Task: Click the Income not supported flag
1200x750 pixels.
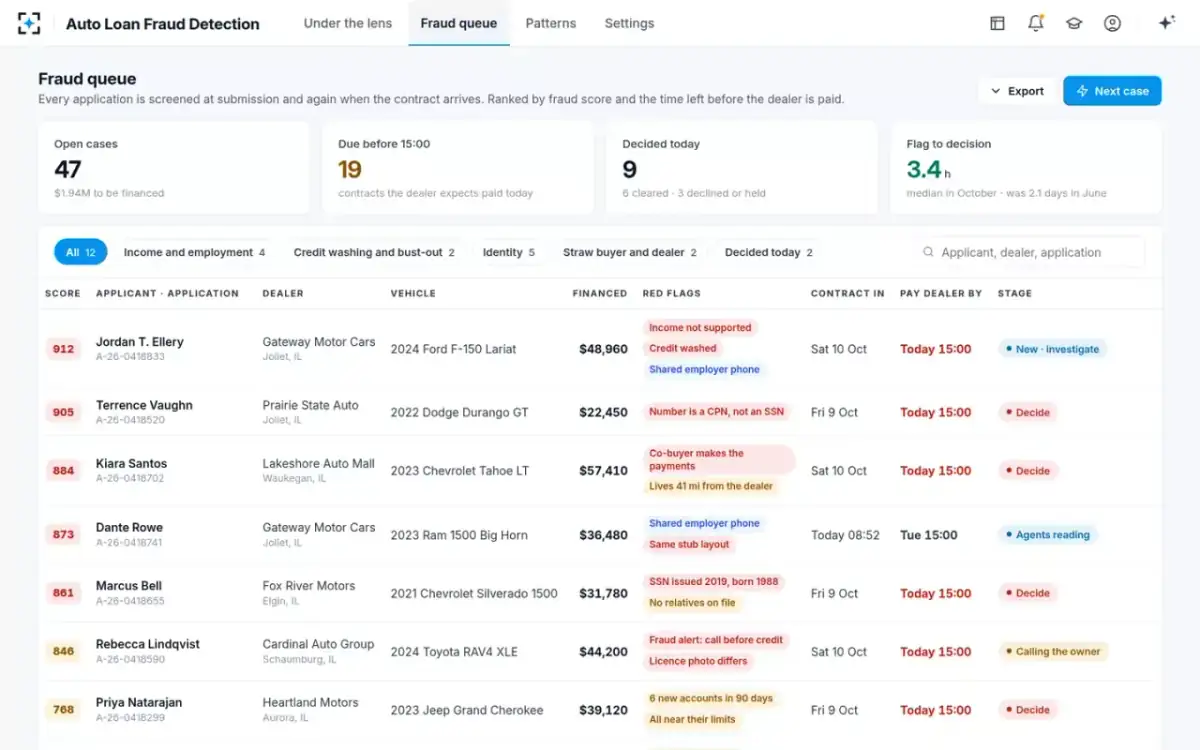Action: pyautogui.click(x=700, y=327)
